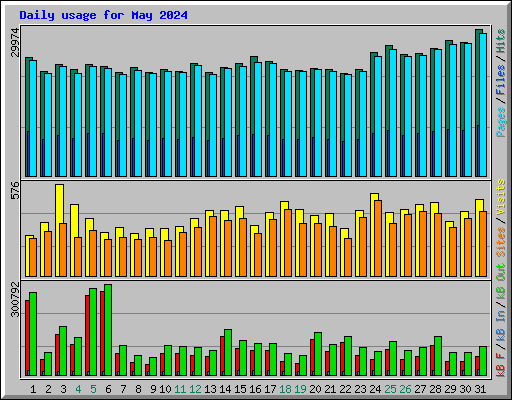Click the red kB F bar, day 1

(x=28, y=338)
